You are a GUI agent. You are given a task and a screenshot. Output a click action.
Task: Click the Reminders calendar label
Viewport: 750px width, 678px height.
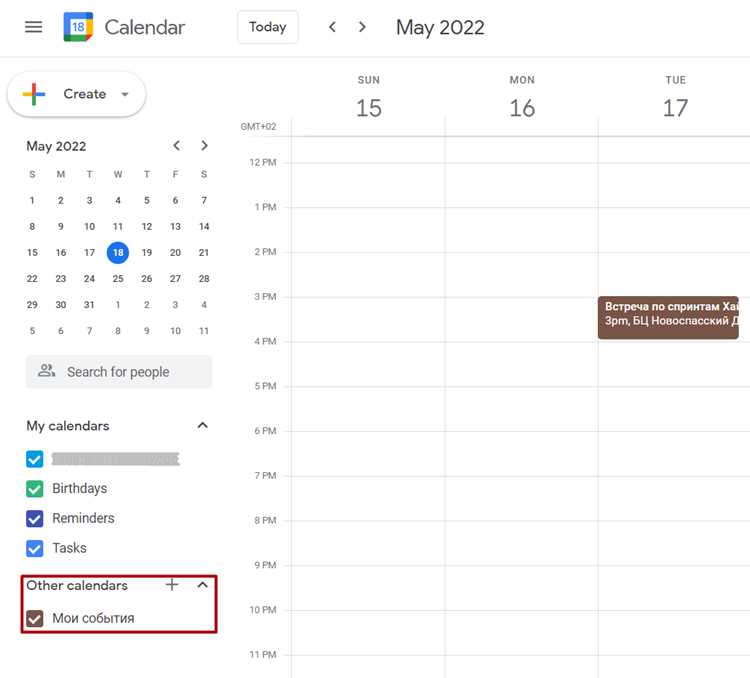click(83, 518)
